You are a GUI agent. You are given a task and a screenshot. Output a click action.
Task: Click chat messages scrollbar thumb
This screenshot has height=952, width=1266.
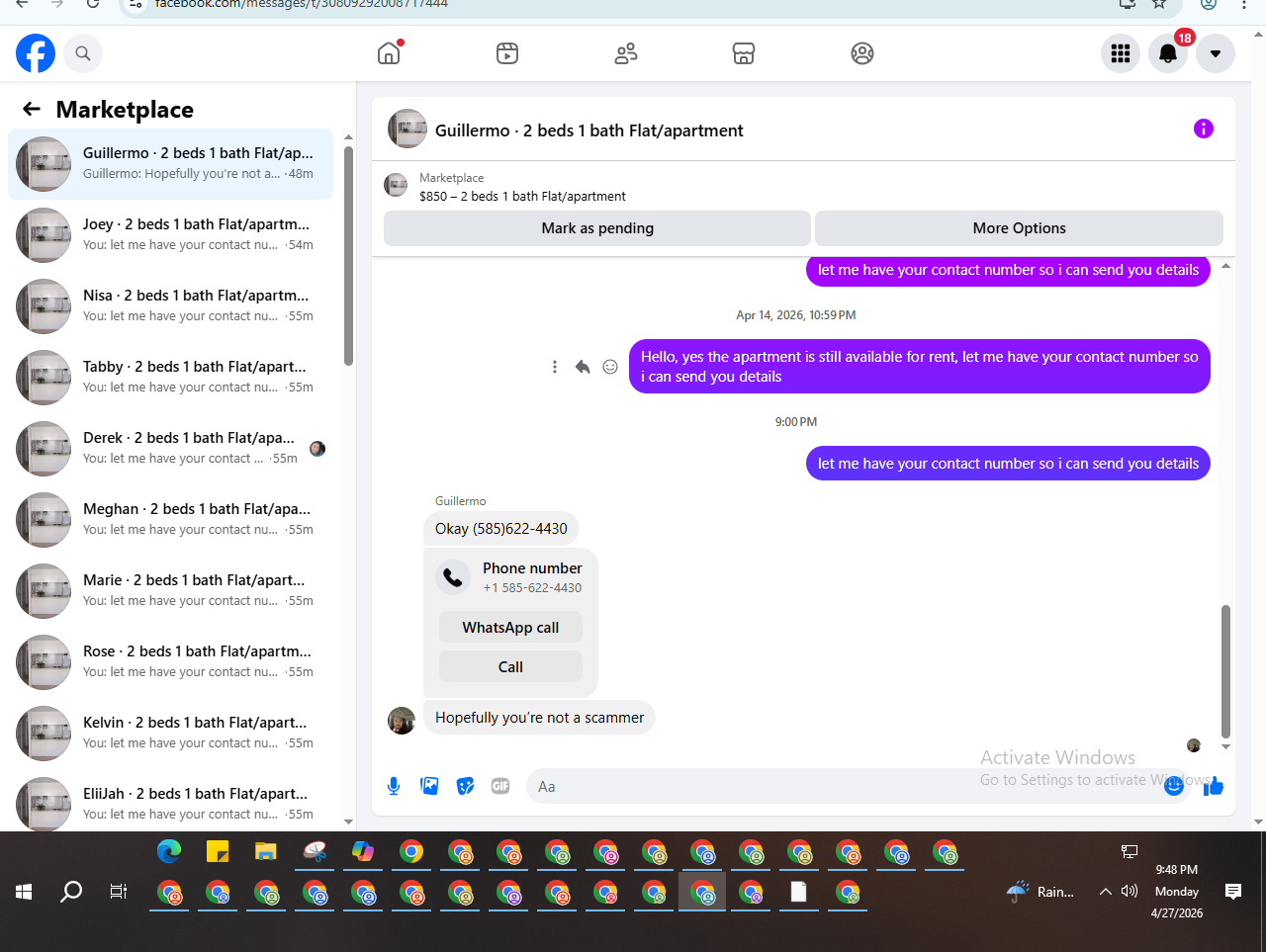point(1225,671)
